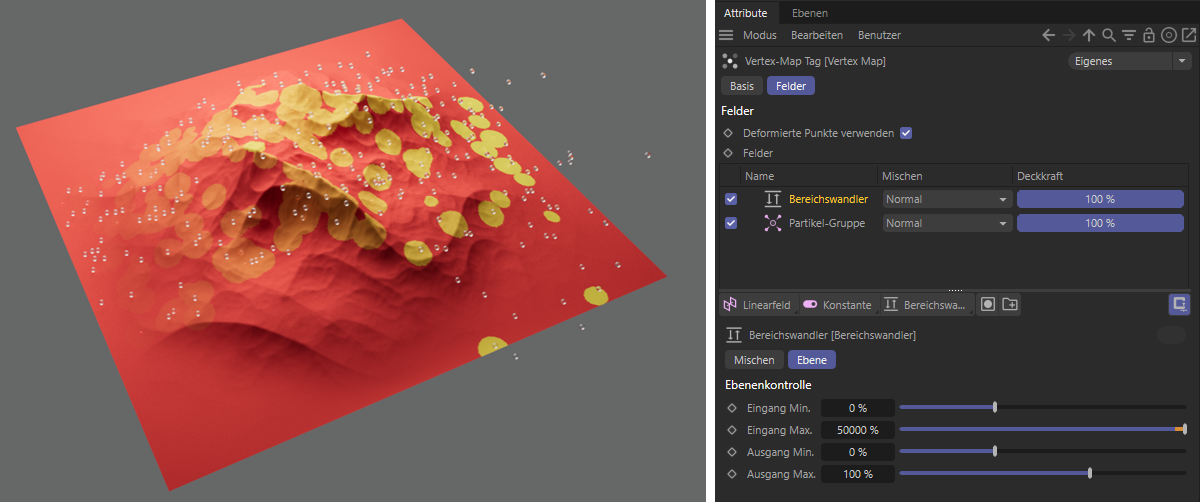
Task: Toggle the lock element icon
Action: pyautogui.click(x=1149, y=35)
